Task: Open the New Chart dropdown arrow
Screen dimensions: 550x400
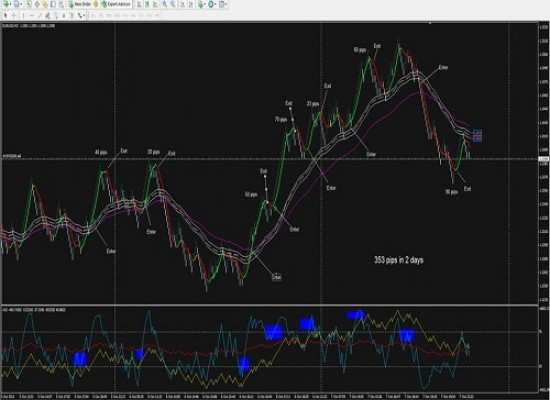Action: click(x=11, y=4)
